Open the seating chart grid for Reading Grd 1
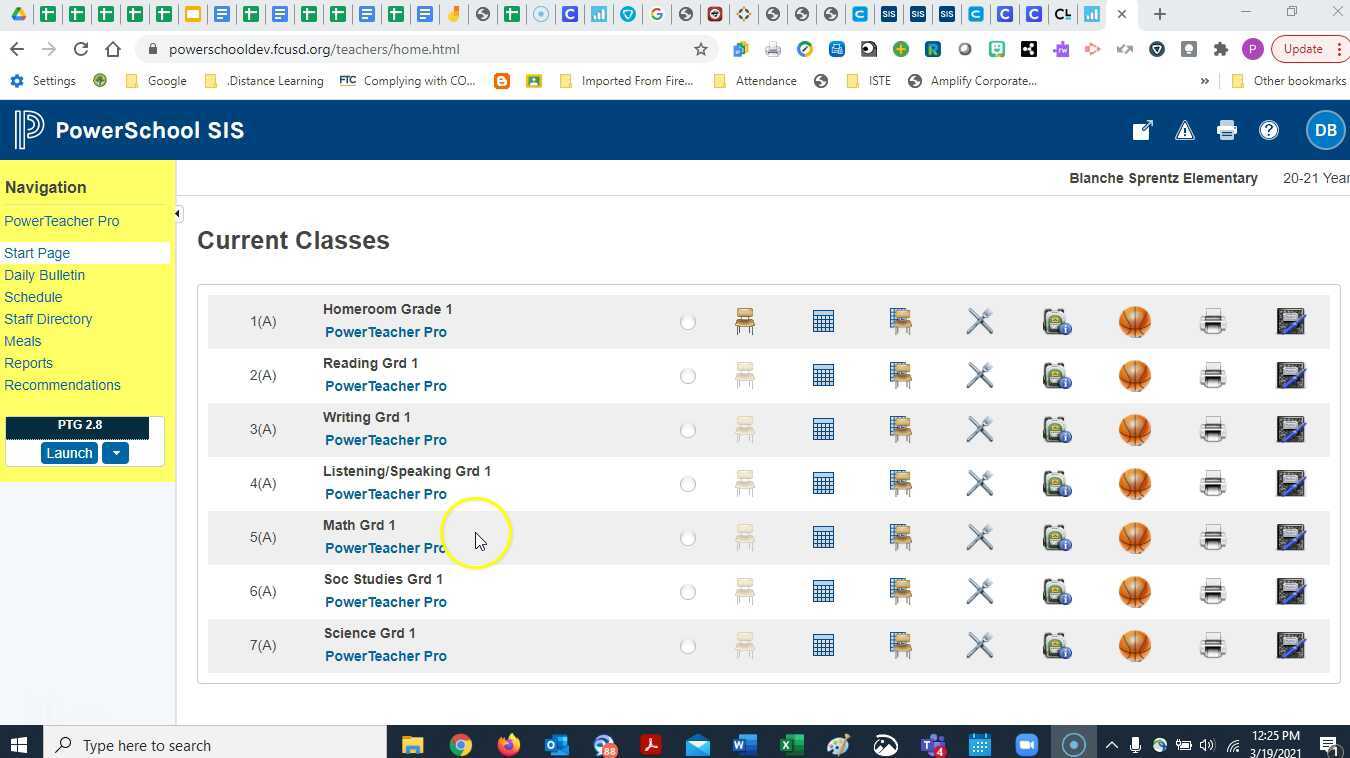 pos(822,375)
